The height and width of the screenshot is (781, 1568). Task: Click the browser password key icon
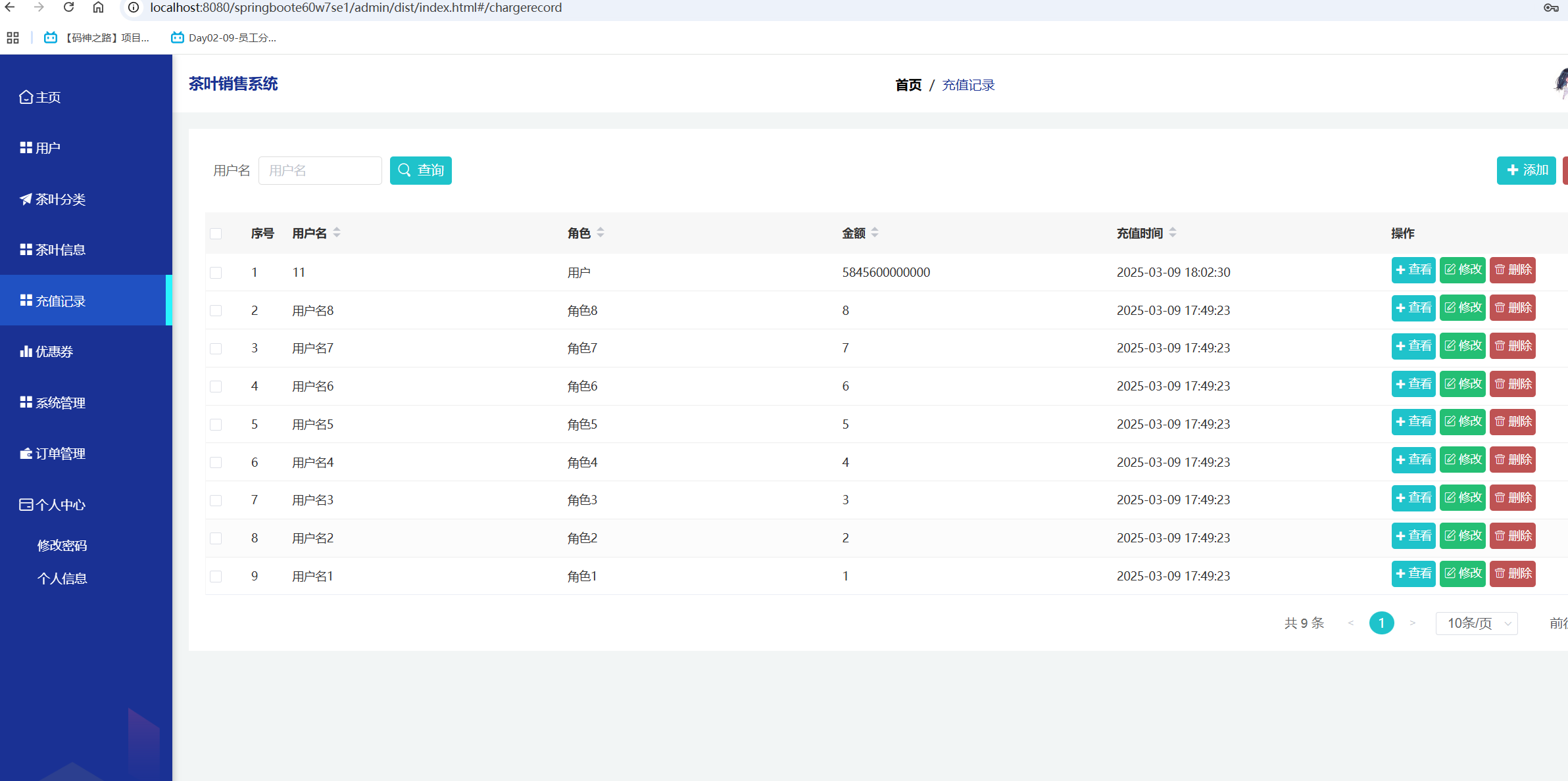1550,8
